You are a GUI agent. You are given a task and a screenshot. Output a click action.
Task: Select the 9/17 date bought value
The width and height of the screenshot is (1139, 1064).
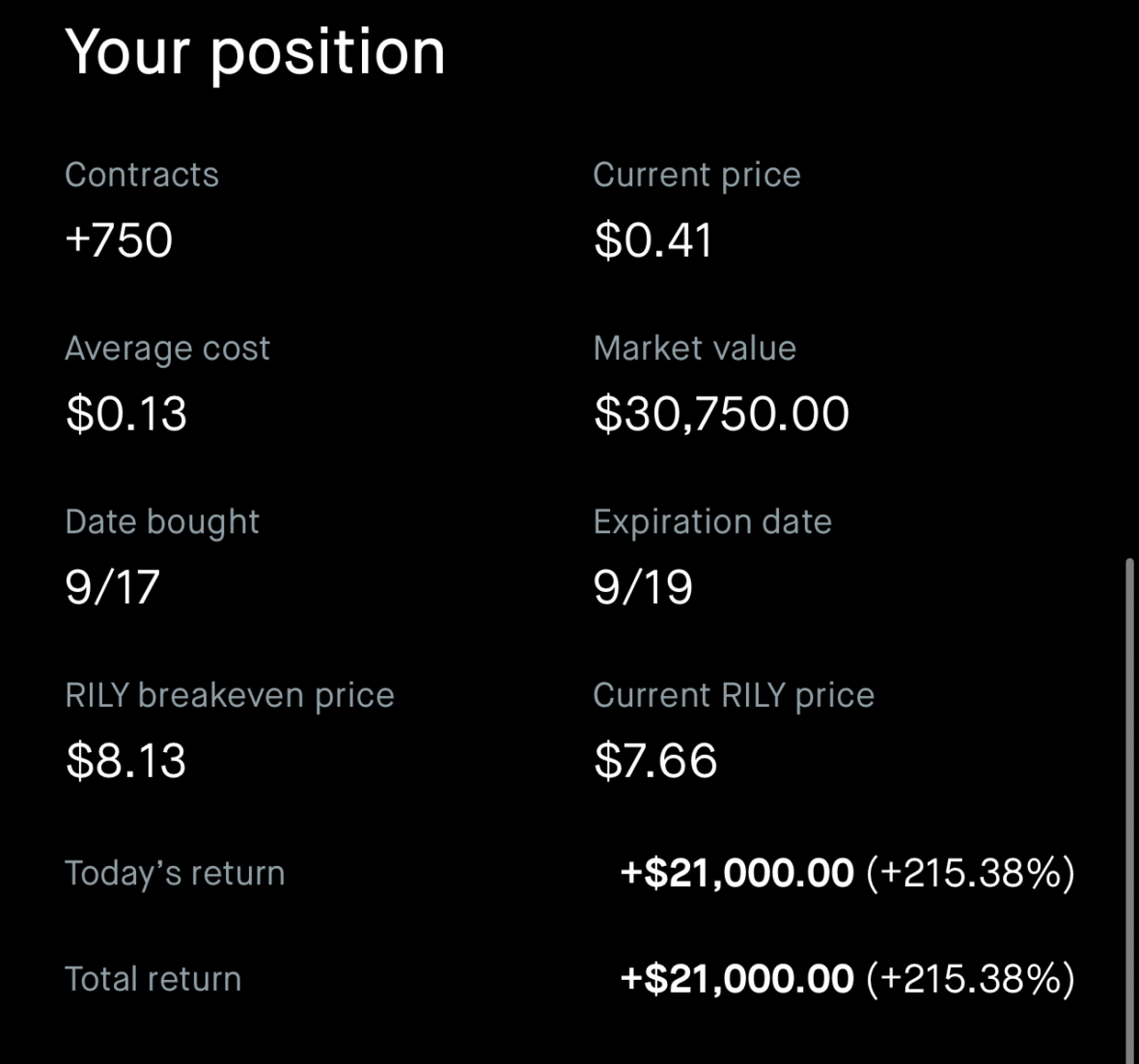(x=112, y=587)
